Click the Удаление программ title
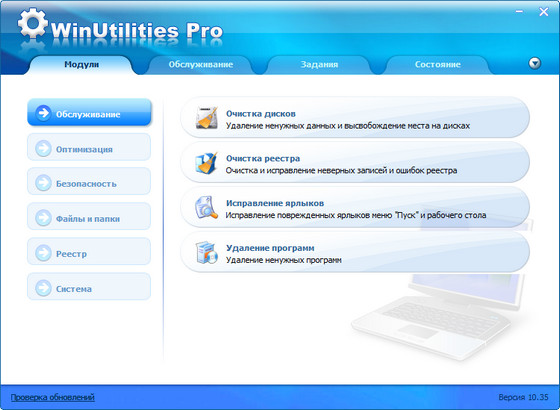Image resolution: width=560 pixels, height=410 pixels. (270, 248)
